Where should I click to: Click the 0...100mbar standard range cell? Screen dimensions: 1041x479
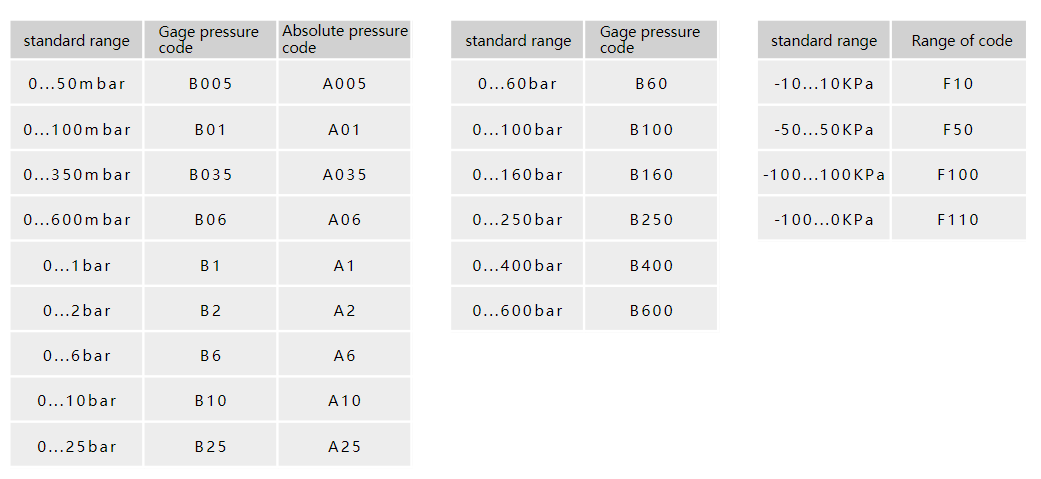pyautogui.click(x=77, y=130)
